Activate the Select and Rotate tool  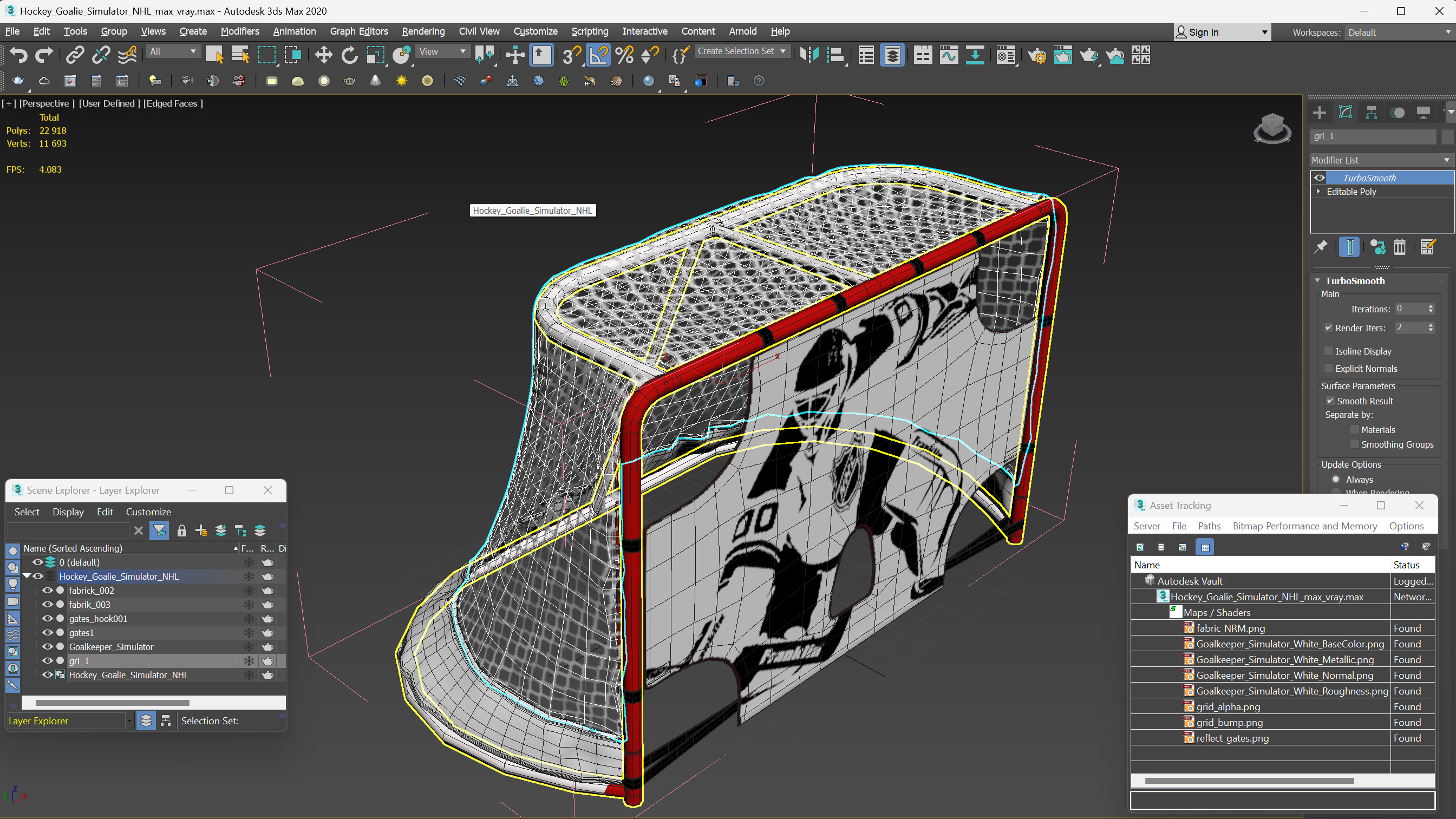coord(349,55)
